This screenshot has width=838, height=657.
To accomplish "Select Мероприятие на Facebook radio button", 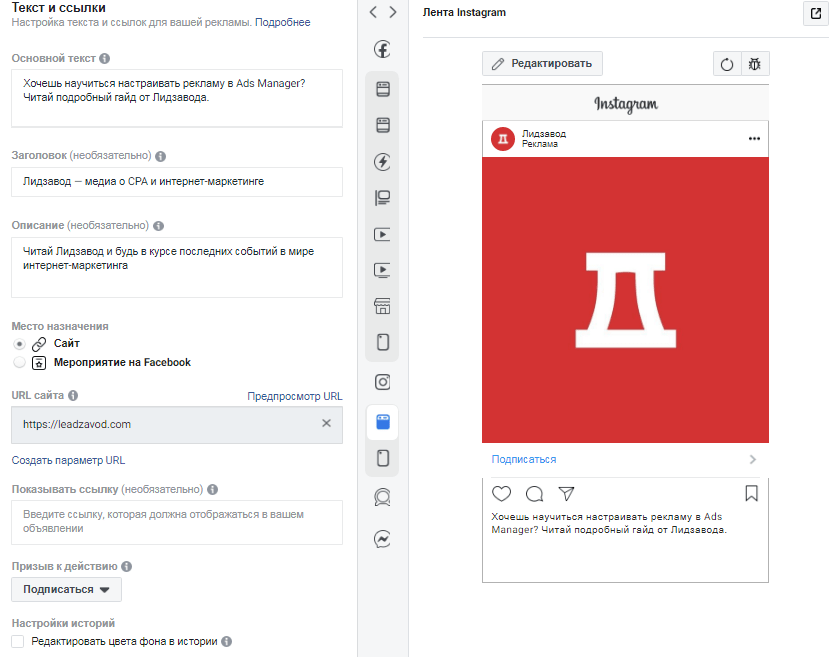I will (x=19, y=362).
